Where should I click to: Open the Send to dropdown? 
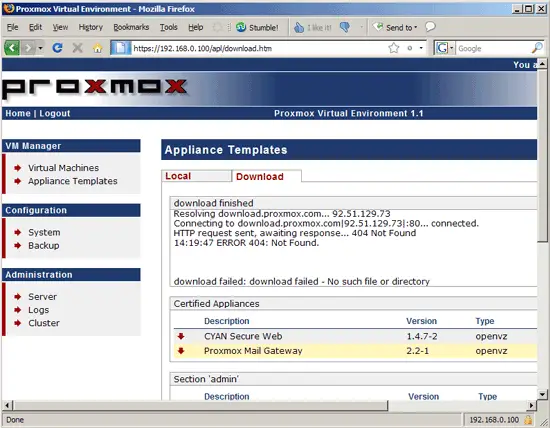point(395,27)
